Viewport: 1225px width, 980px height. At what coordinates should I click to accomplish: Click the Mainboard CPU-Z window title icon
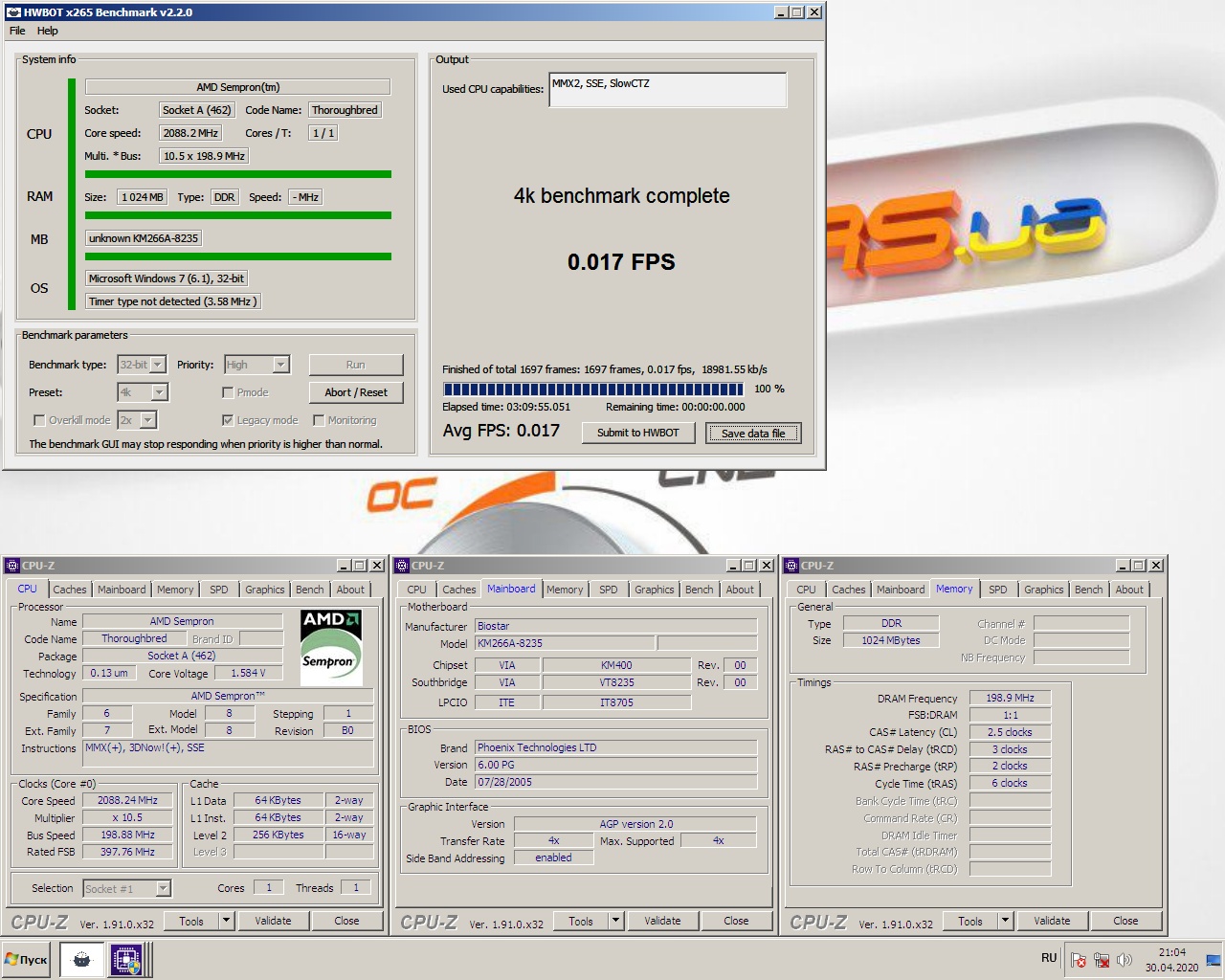coord(402,566)
